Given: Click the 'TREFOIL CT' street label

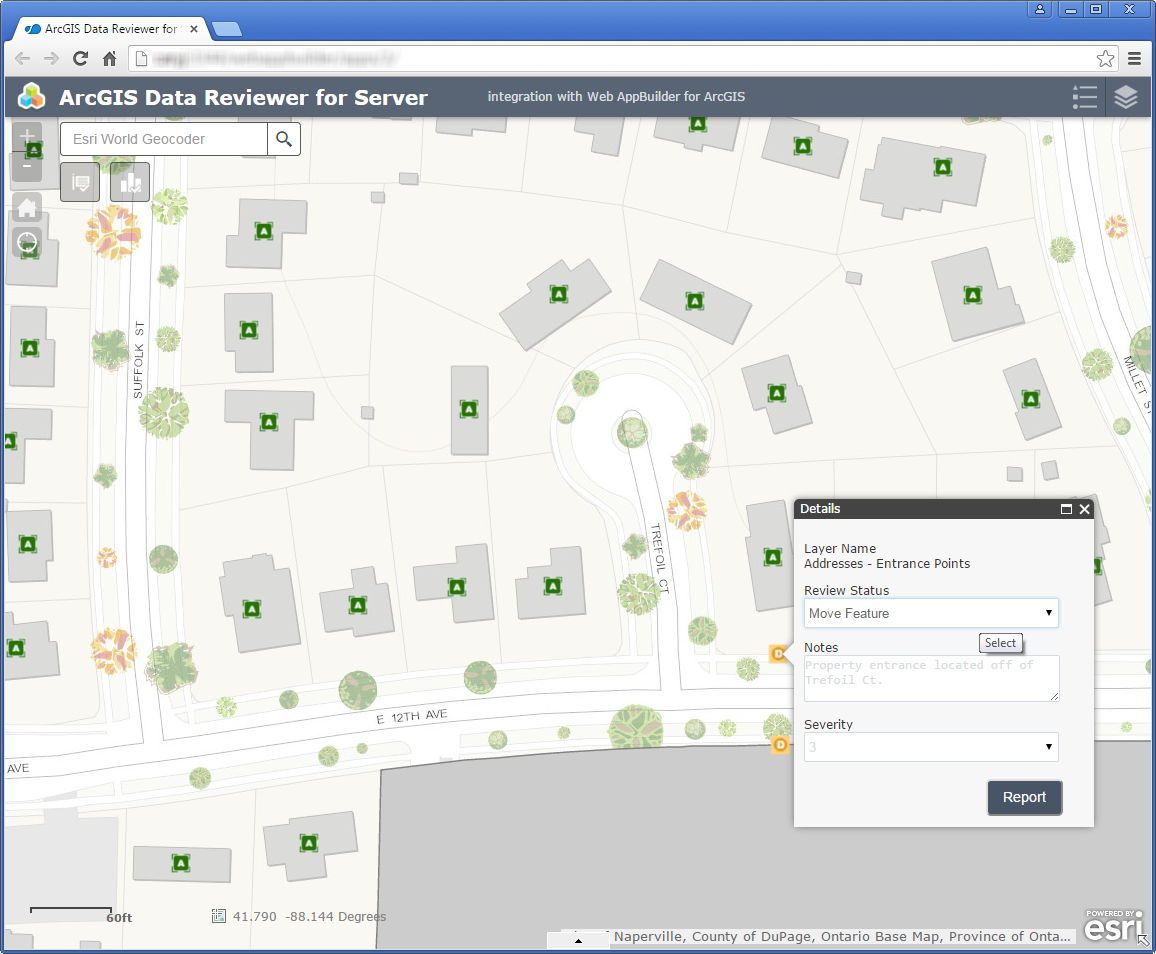Looking at the screenshot, I should pos(660,558).
